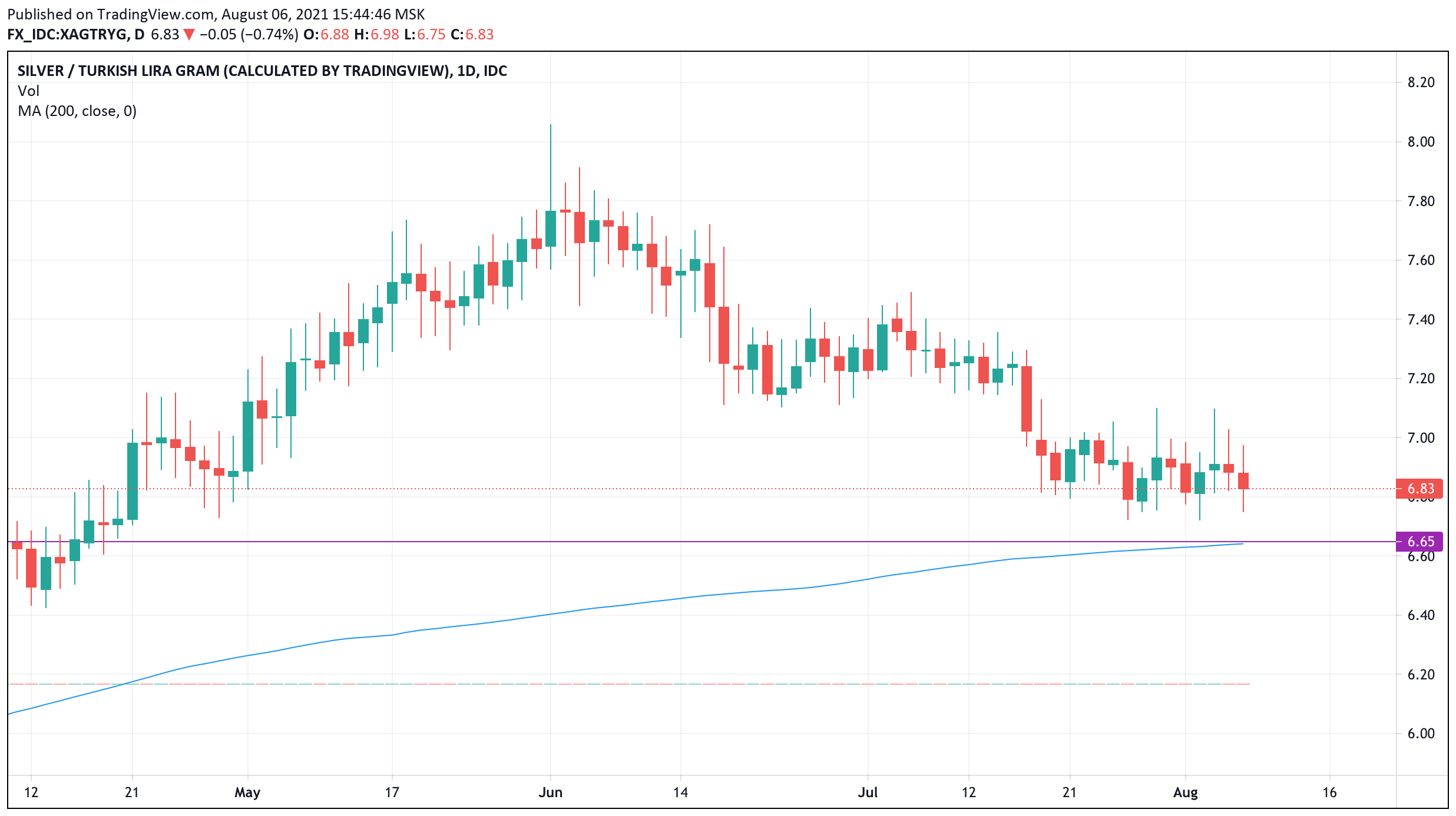Viewport: 1456px width, 816px height.
Task: Click the Aug label on time axis
Action: point(1186,792)
